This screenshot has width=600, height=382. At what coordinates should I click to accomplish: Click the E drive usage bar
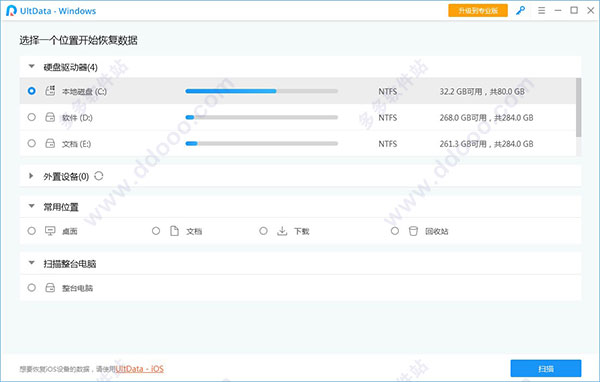(261, 144)
